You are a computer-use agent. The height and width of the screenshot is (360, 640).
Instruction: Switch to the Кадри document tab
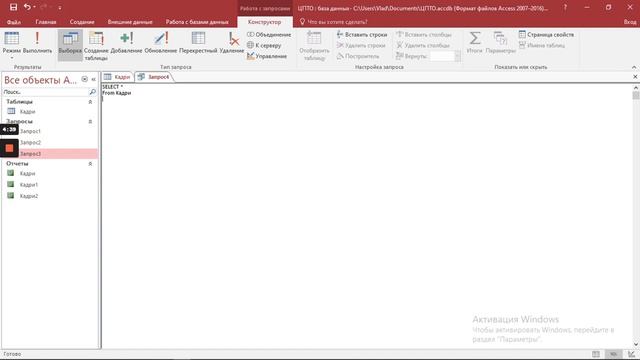pos(117,77)
